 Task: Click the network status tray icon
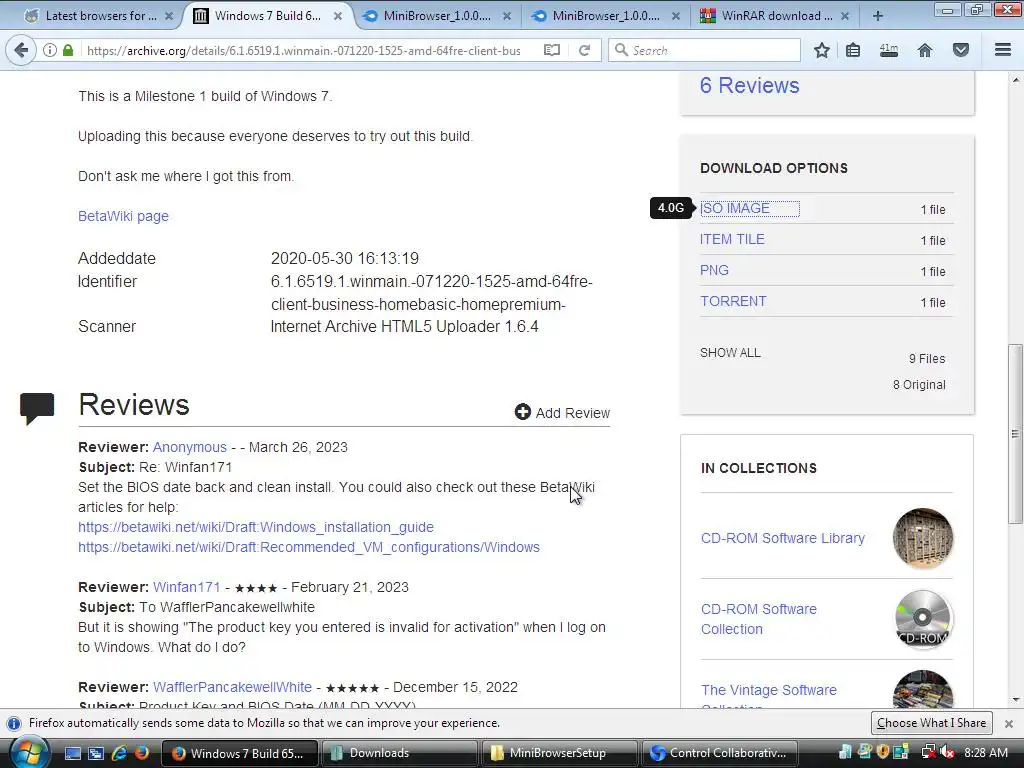click(927, 752)
